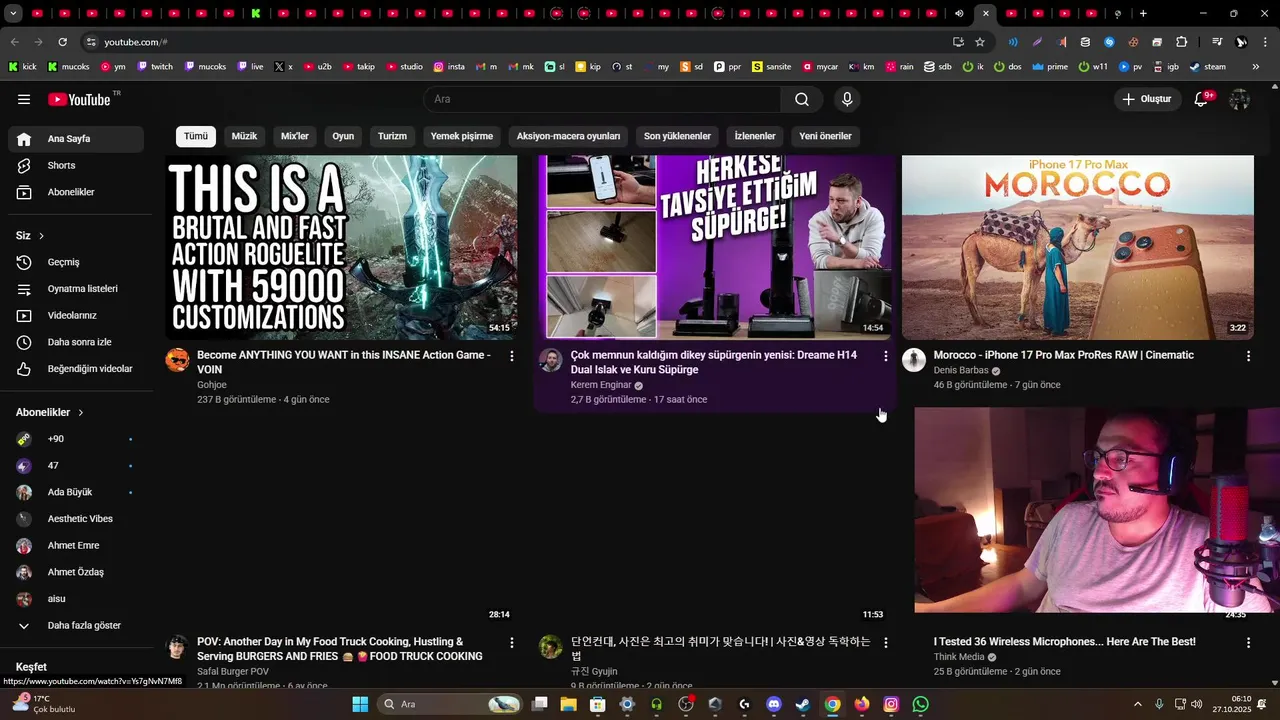Select the Turizm filter chip
Viewport: 1280px width, 720px height.
tap(392, 136)
